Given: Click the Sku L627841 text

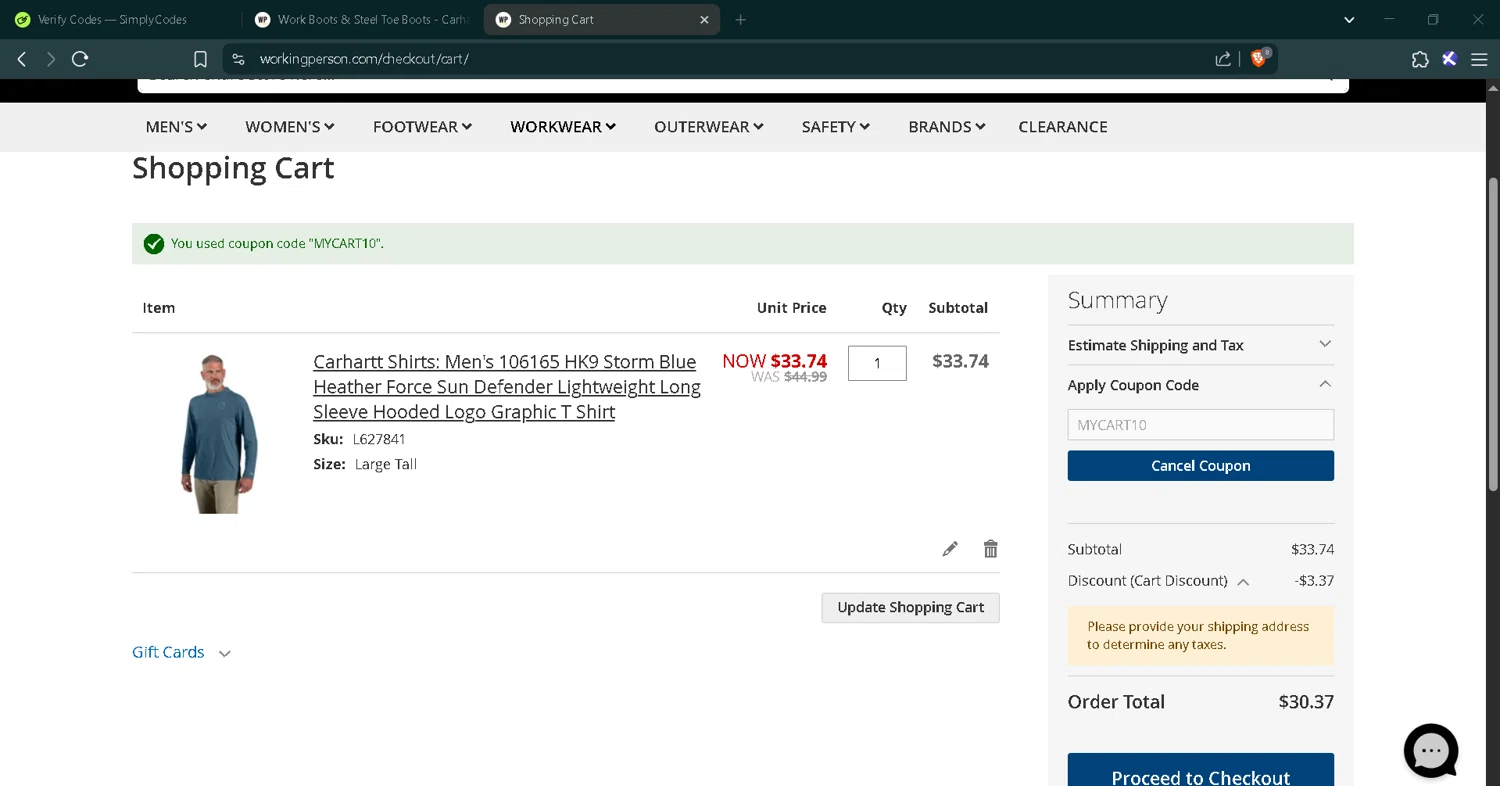Looking at the screenshot, I should click(359, 439).
